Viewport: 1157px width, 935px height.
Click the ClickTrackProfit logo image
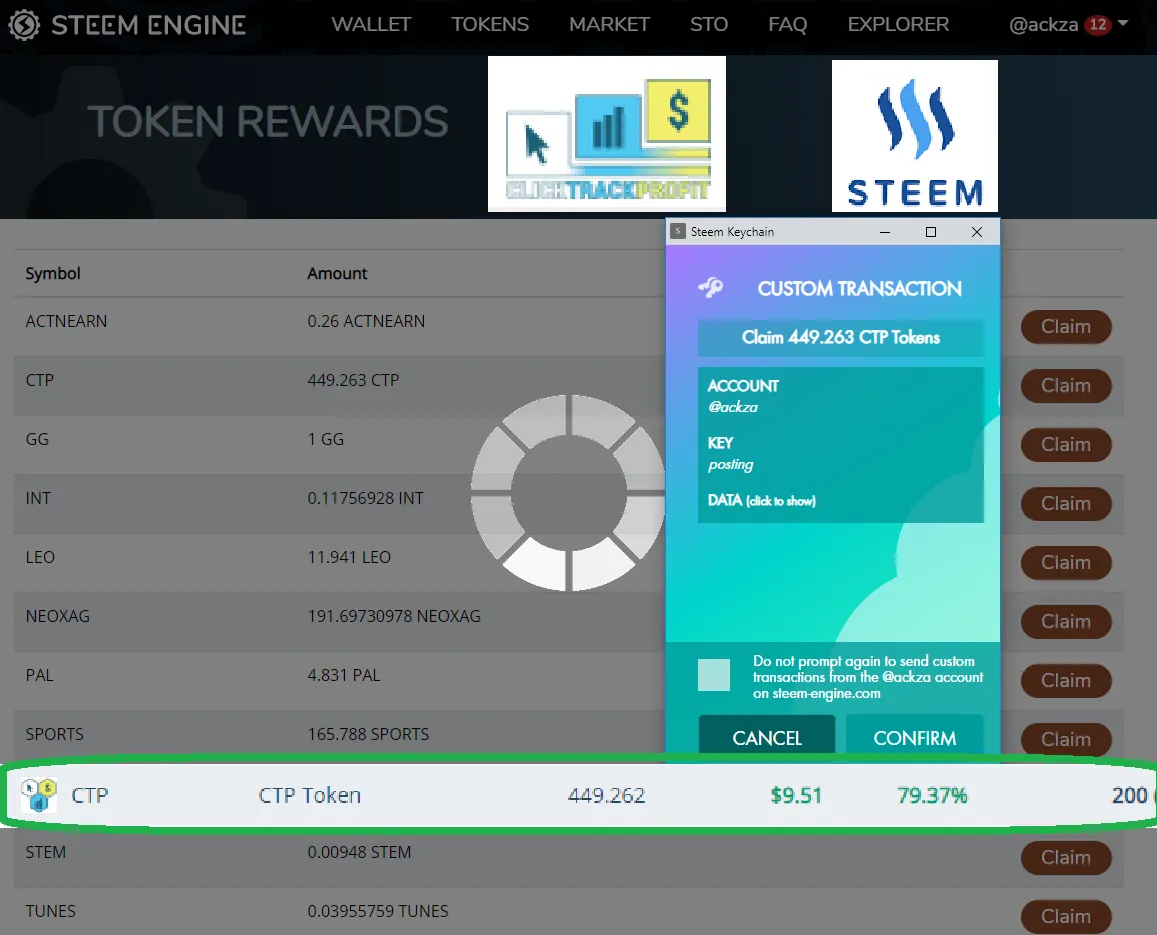point(607,134)
